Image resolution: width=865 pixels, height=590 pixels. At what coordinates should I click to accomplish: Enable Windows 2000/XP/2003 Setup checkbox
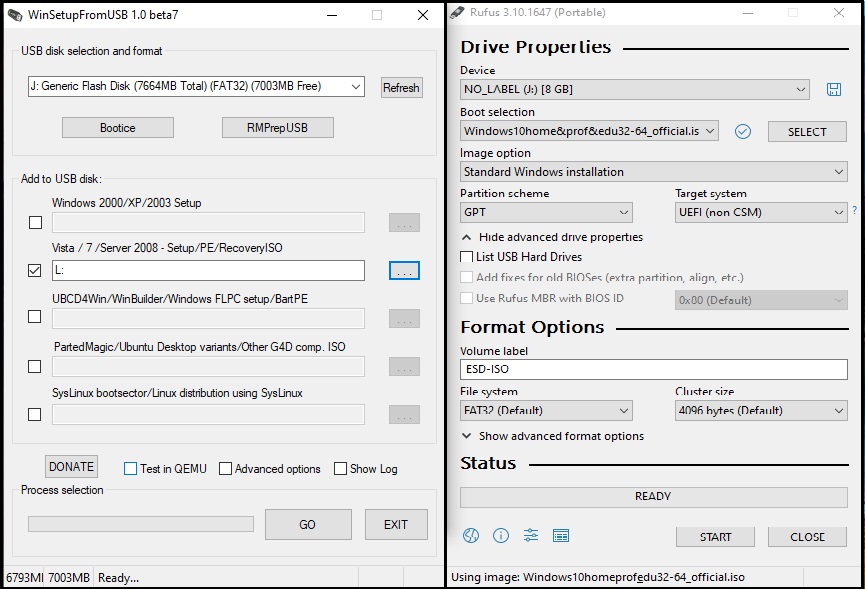35,222
